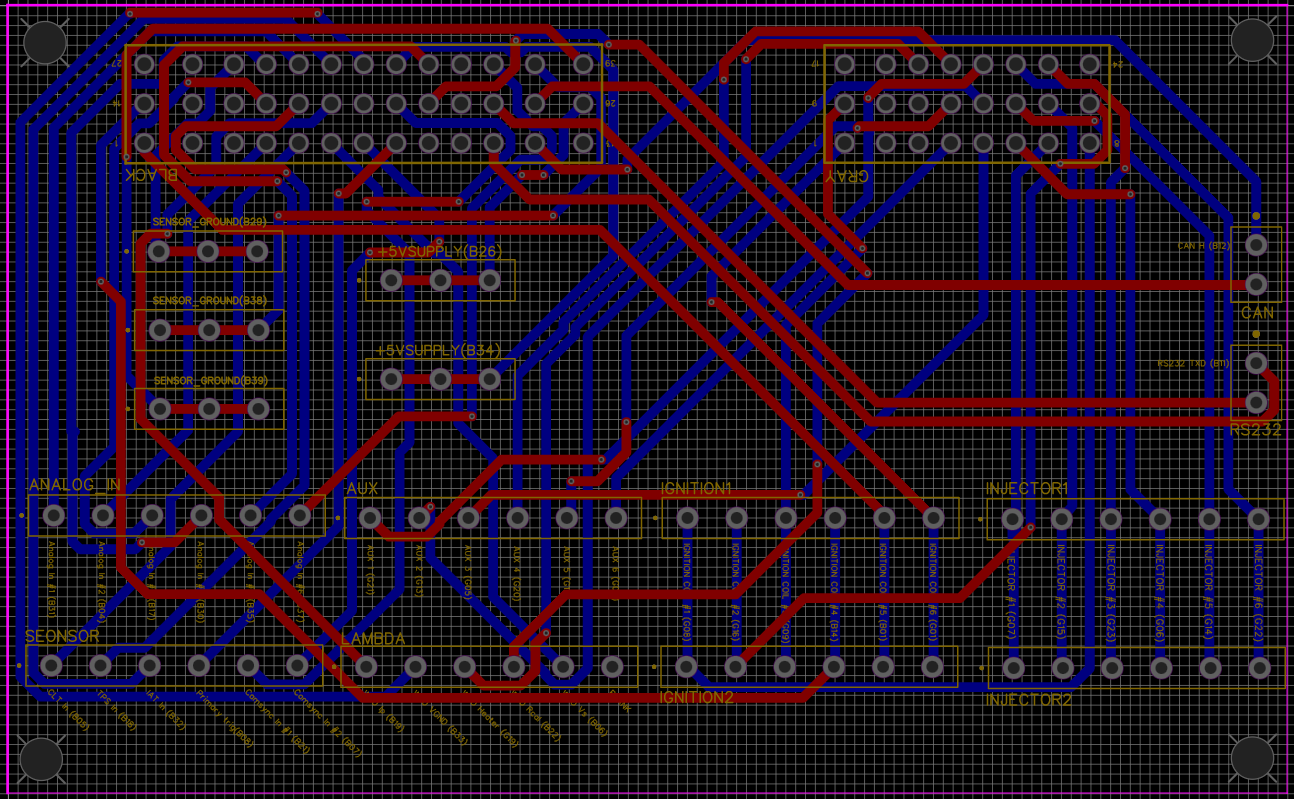The height and width of the screenshot is (799, 1294).
Task: Click the RS232 TXD (B11) pad
Action: 1256,363
